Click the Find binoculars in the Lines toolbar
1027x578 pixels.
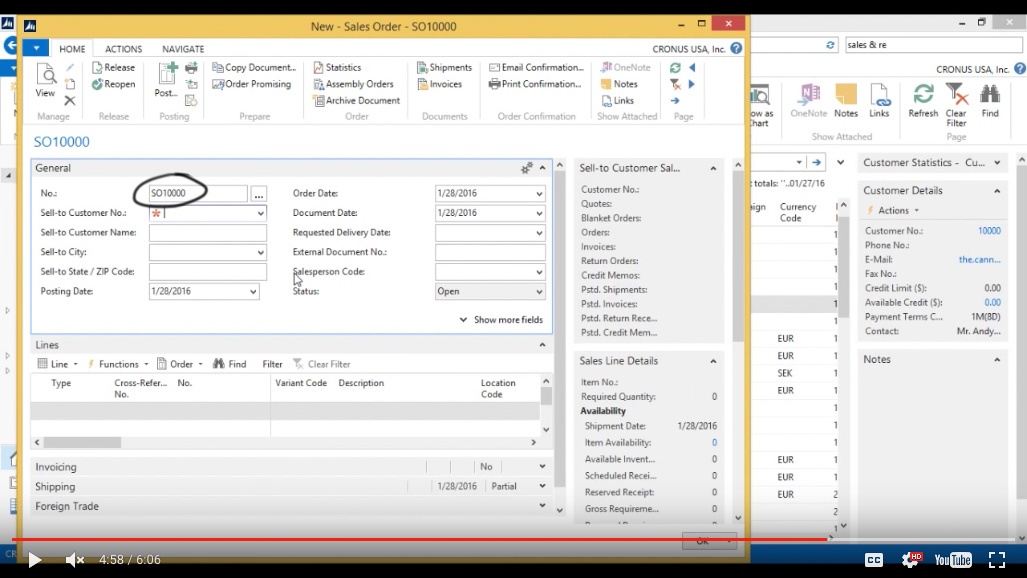point(230,364)
